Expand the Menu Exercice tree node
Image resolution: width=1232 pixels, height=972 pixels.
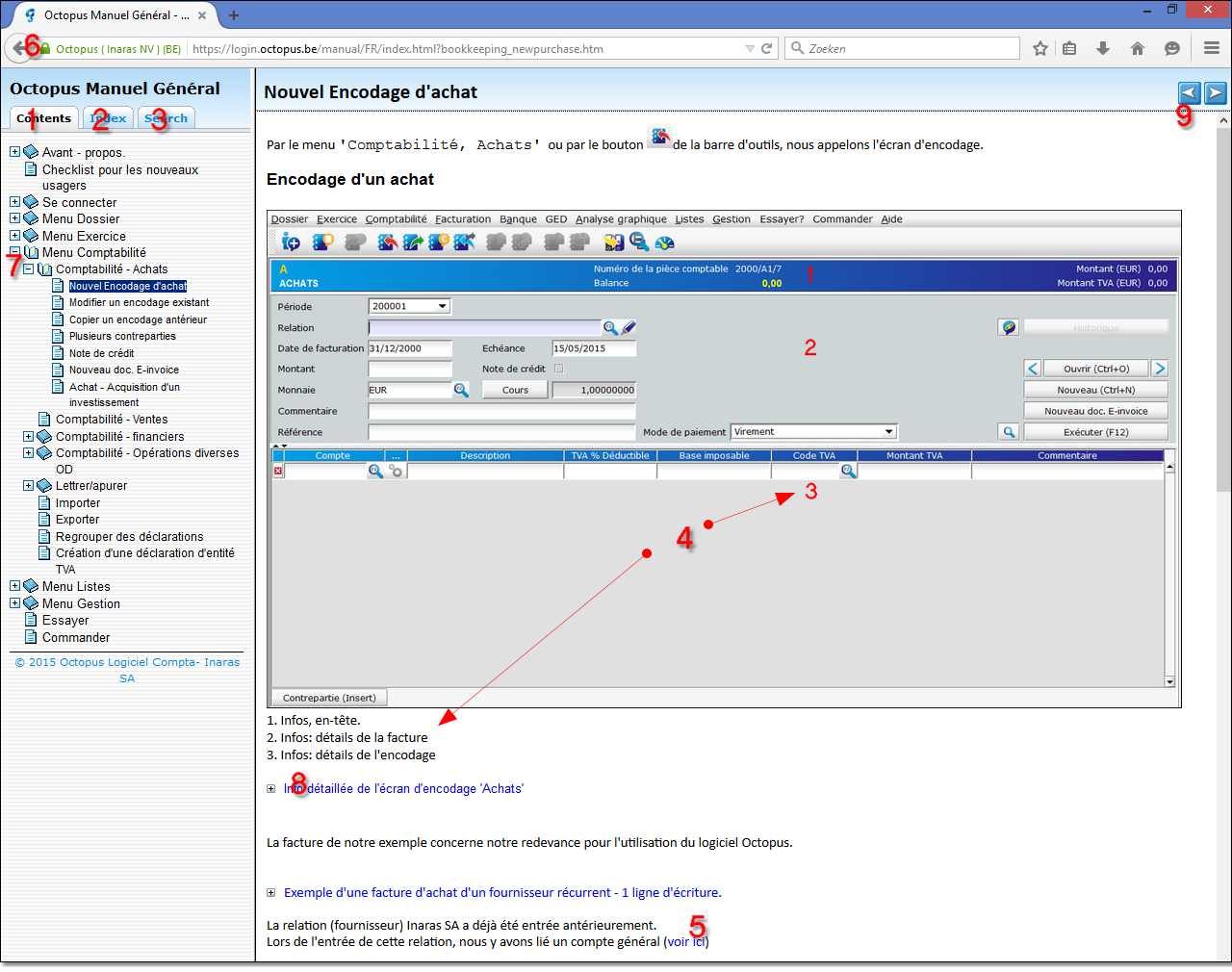[14, 236]
